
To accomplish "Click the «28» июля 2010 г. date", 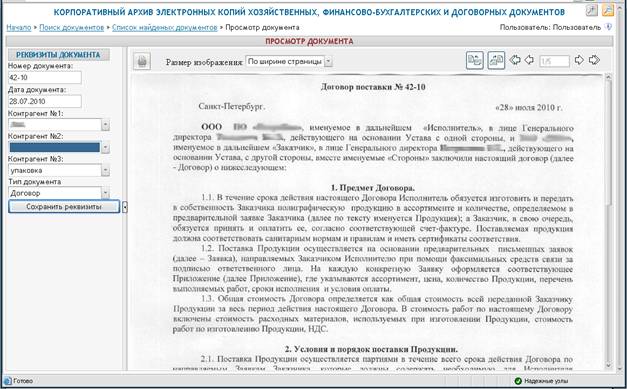I will point(529,108).
